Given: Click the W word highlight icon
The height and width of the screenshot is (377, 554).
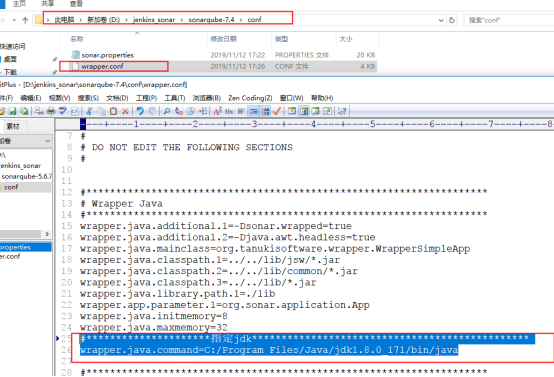Looking at the screenshot, I should click(241, 111).
